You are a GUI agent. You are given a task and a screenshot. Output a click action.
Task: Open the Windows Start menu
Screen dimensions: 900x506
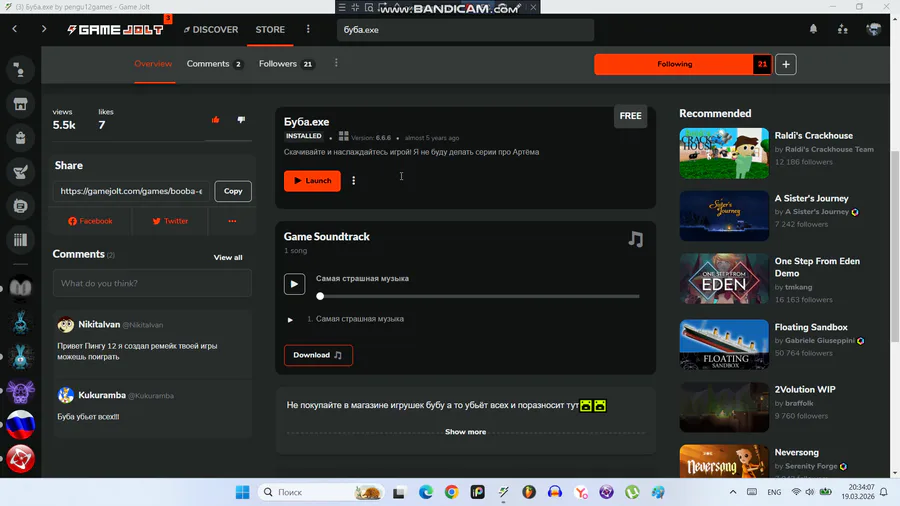tap(243, 492)
